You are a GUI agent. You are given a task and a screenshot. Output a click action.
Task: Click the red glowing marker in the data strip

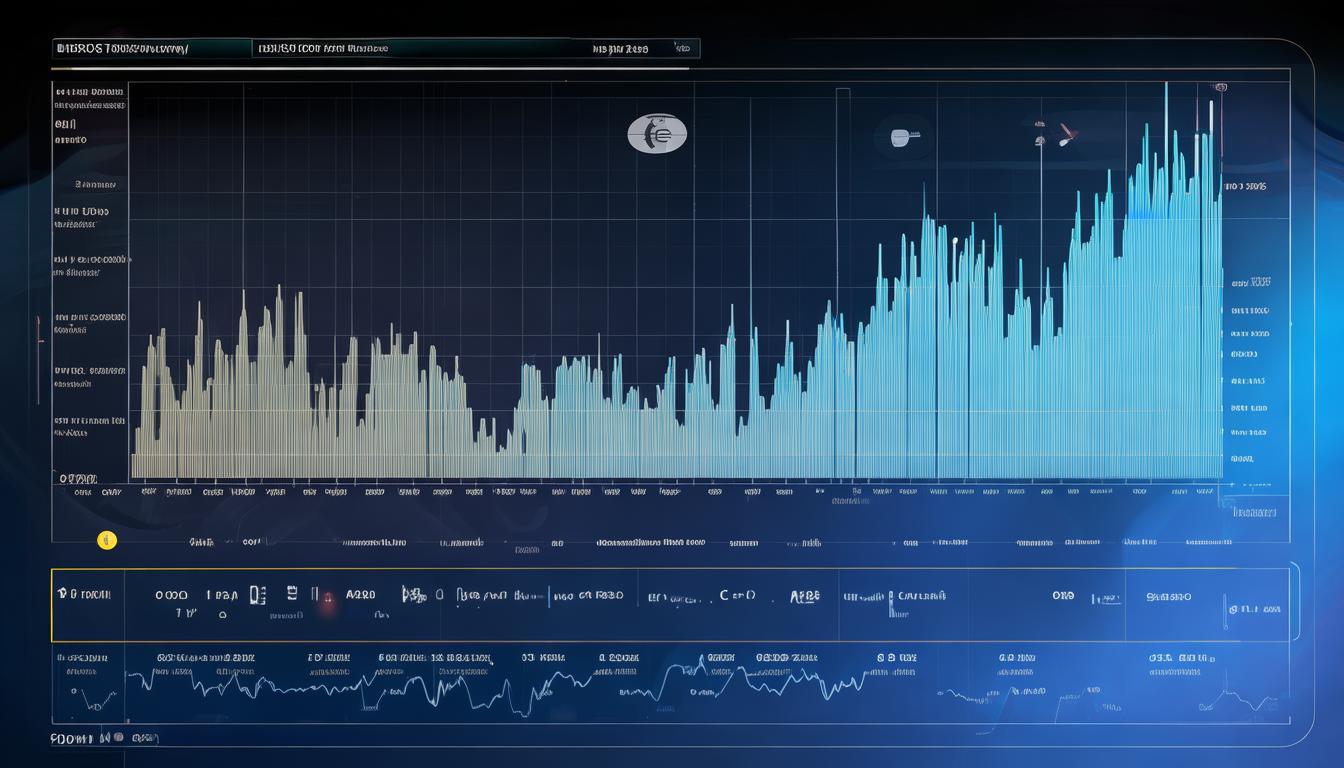(x=327, y=601)
